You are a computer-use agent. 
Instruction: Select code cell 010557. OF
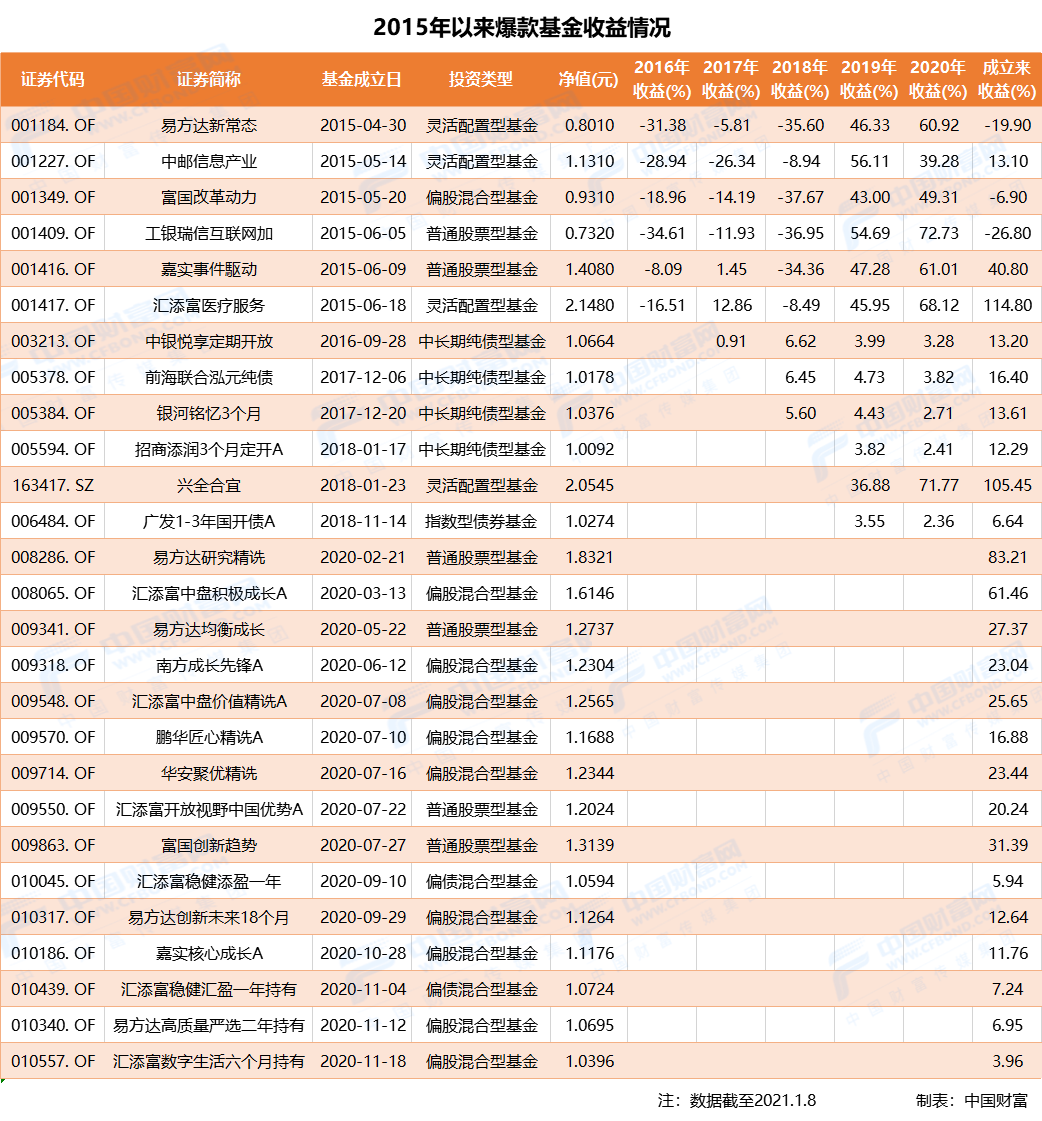[53, 1061]
